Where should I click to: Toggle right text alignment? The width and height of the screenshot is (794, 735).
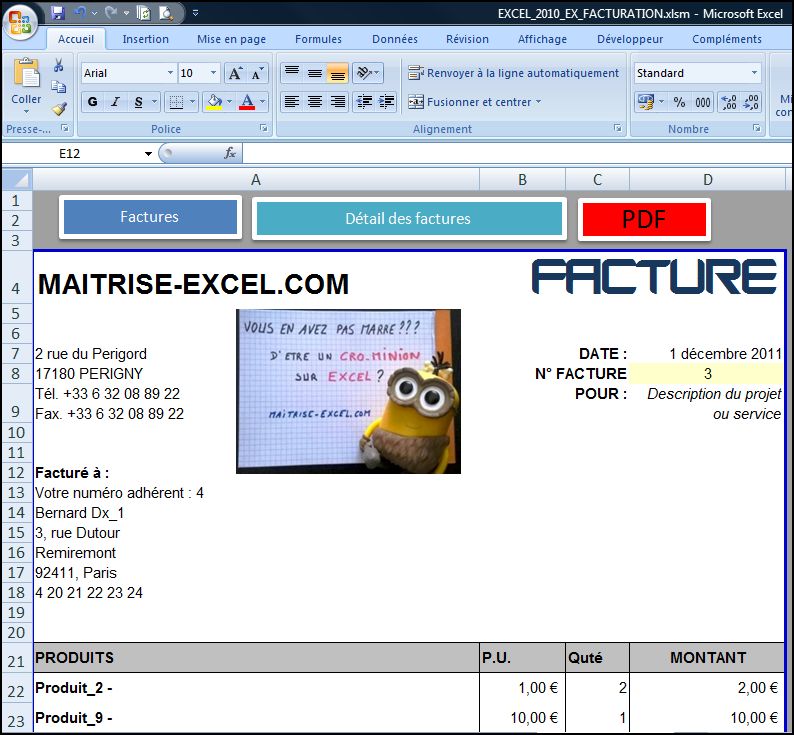tap(337, 102)
